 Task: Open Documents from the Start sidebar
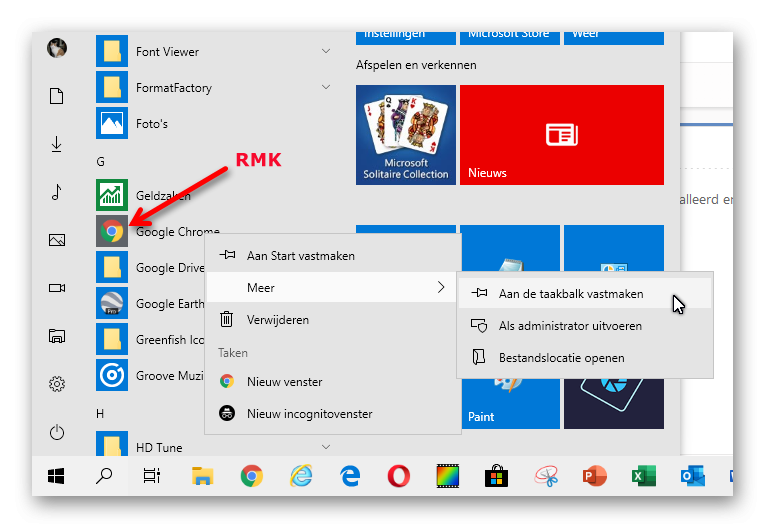57,96
